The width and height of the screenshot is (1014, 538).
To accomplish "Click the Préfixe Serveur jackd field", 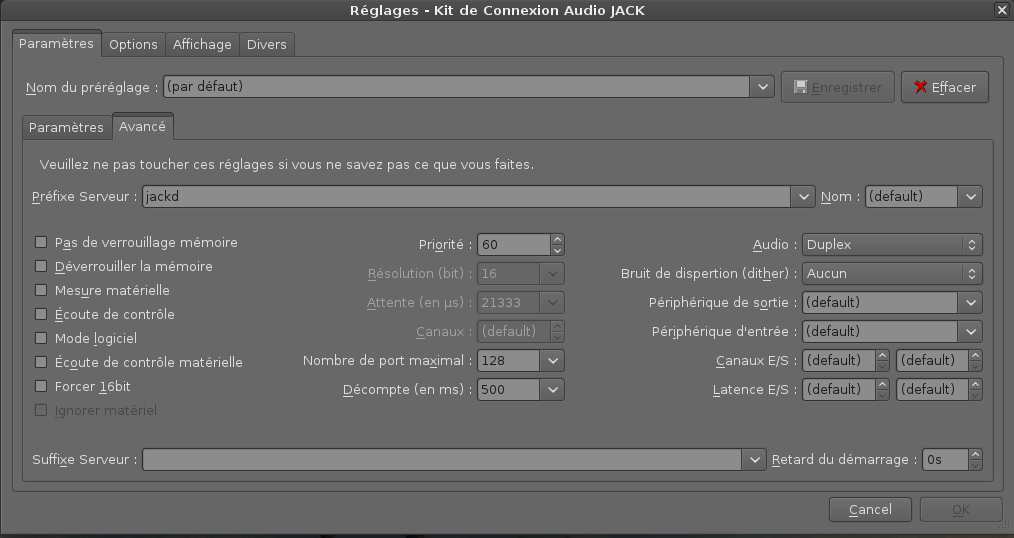I will point(466,197).
